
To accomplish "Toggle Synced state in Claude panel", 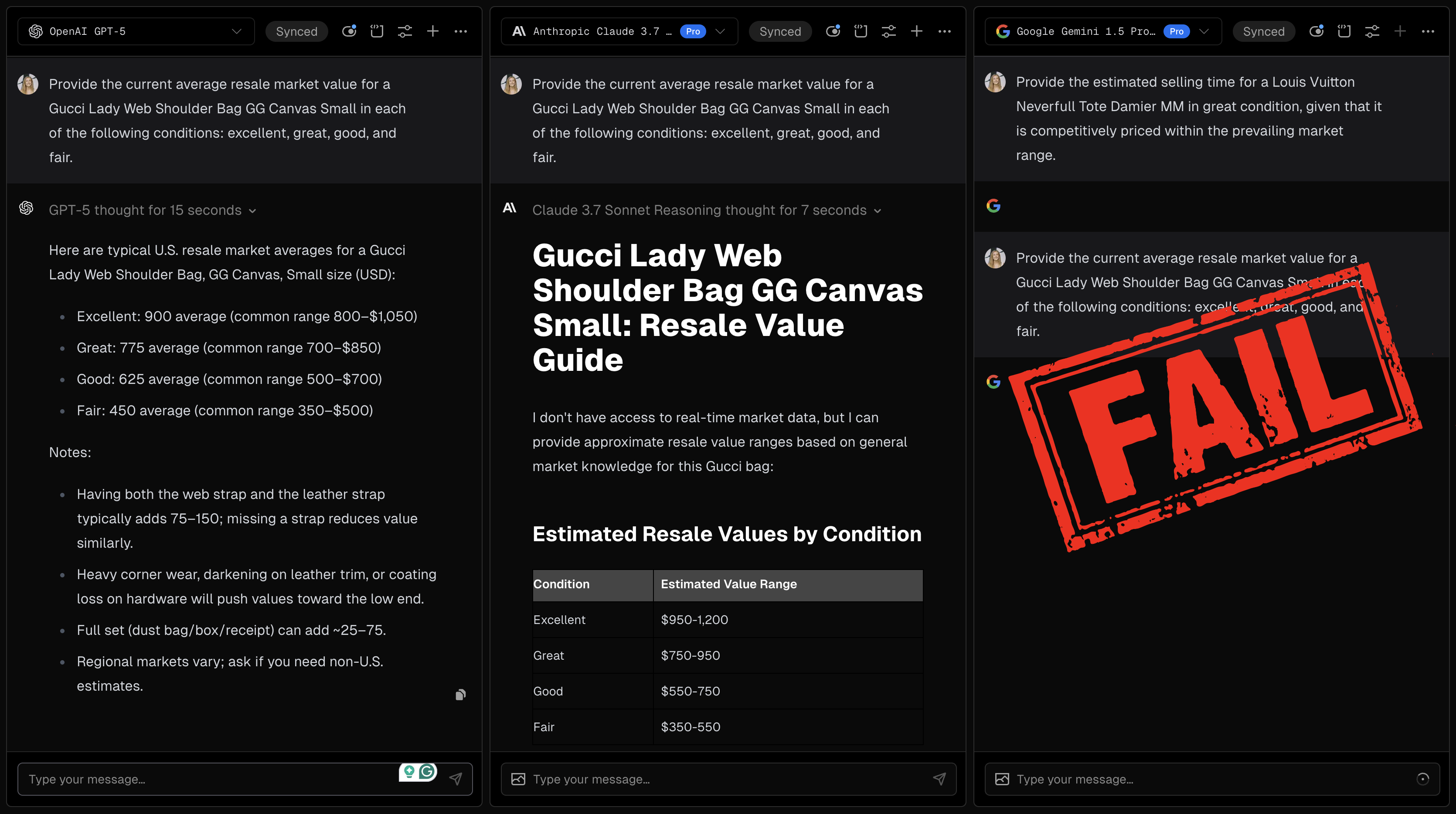I will [780, 32].
